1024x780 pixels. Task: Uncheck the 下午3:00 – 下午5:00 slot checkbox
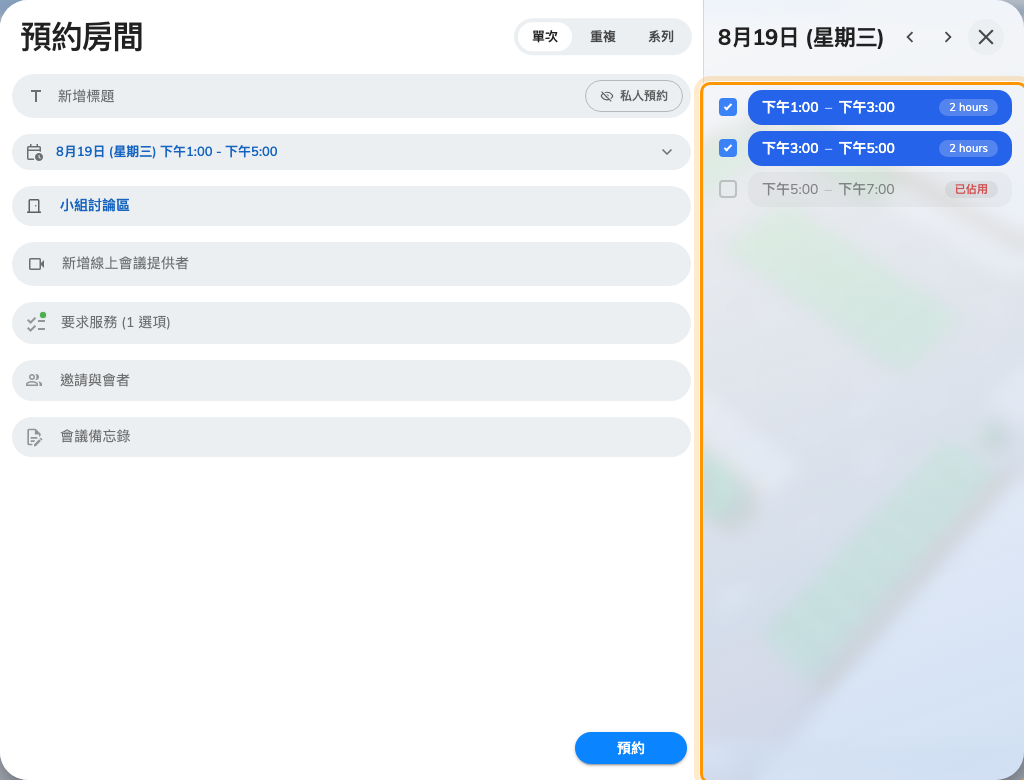click(728, 148)
